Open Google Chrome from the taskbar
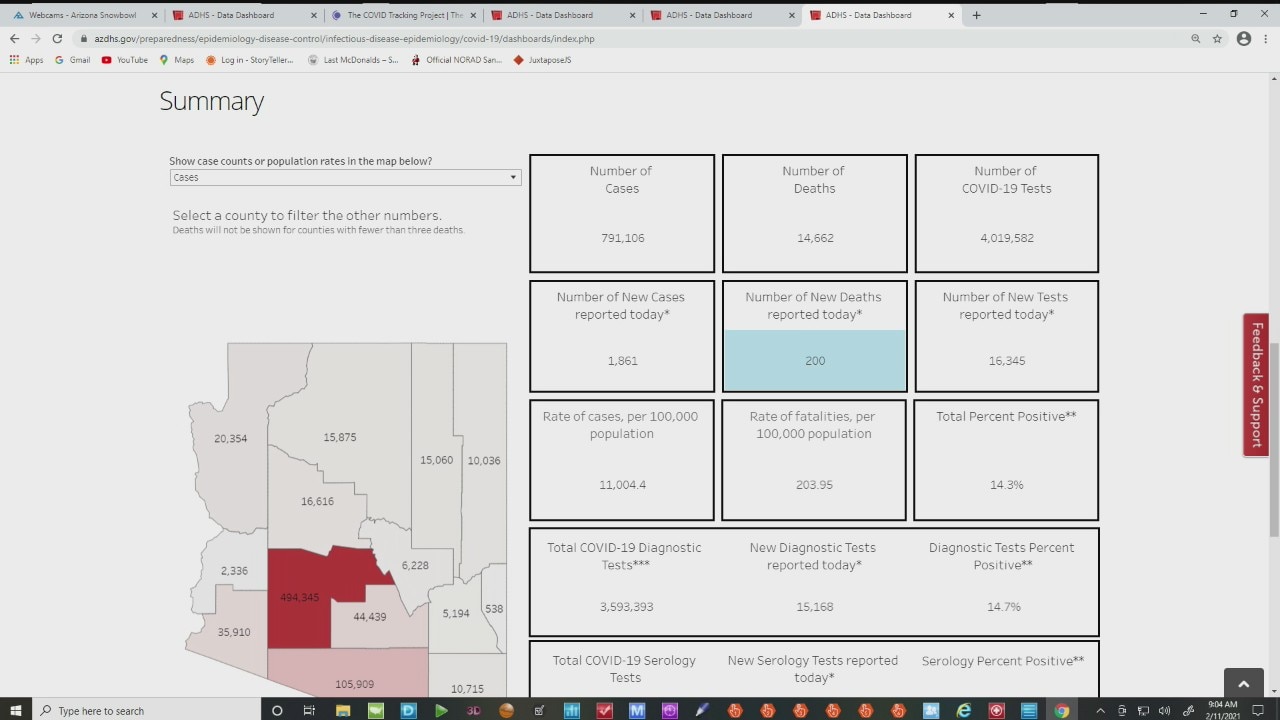This screenshot has width=1280, height=720. click(x=1061, y=710)
